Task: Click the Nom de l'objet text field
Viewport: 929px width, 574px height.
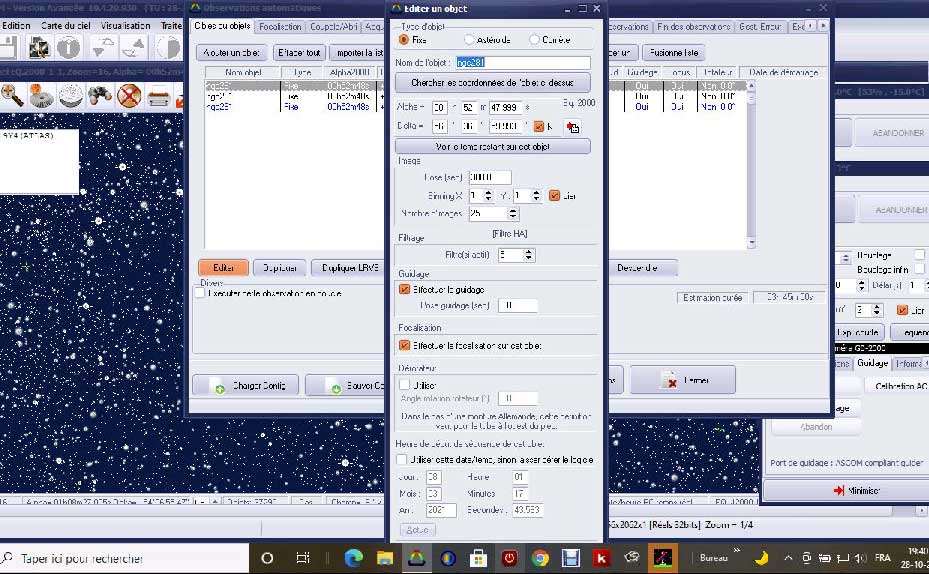Action: [x=523, y=63]
